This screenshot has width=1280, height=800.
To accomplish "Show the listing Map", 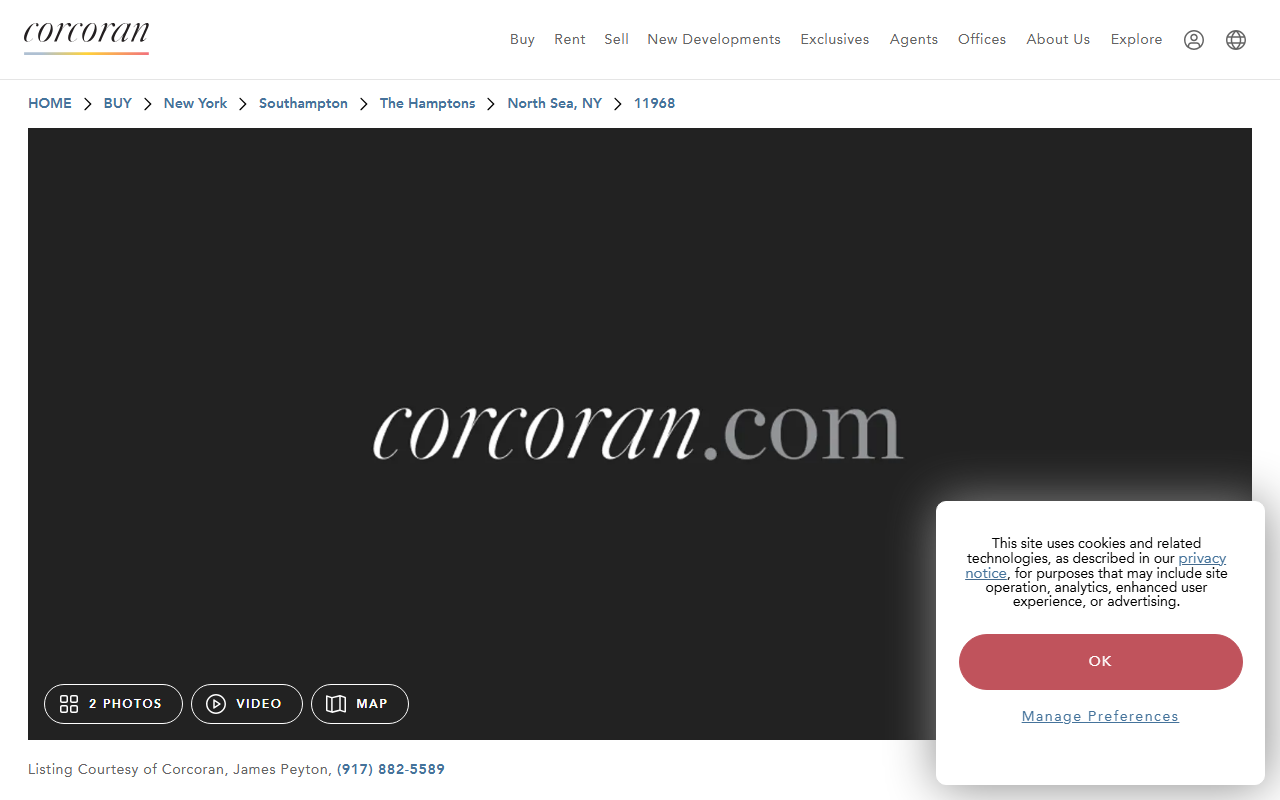I will pyautogui.click(x=360, y=704).
